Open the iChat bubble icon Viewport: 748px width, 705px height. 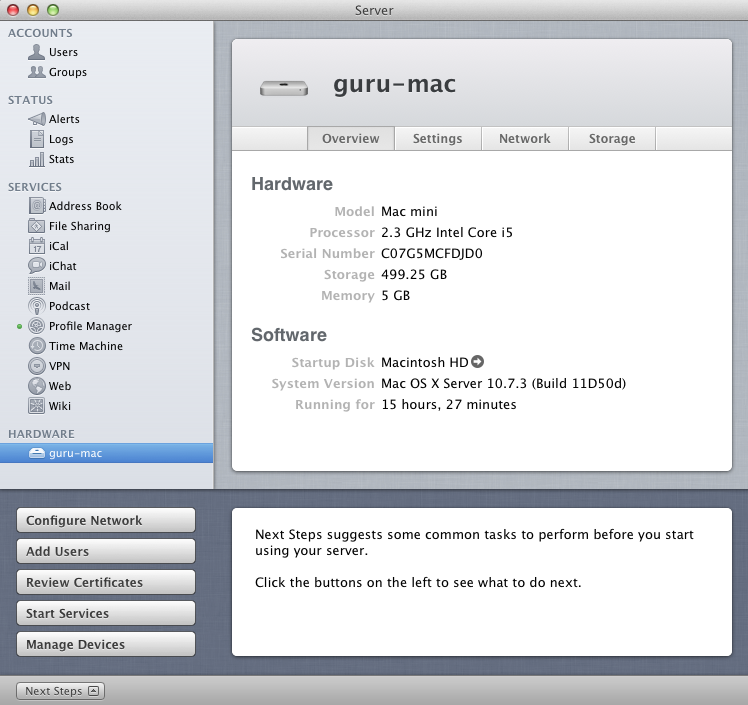click(x=37, y=266)
